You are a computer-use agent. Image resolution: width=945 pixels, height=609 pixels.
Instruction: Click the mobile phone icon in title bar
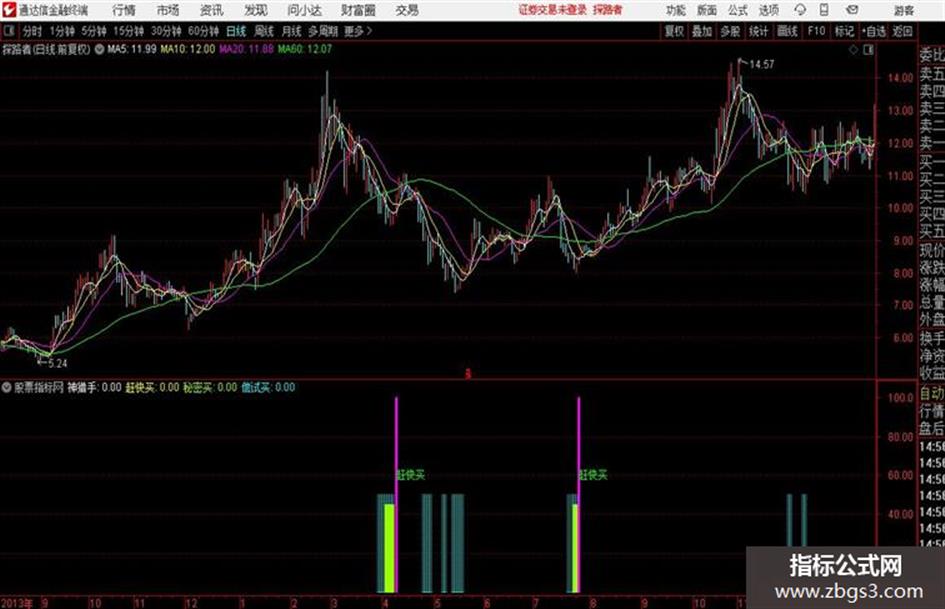tap(824, 10)
